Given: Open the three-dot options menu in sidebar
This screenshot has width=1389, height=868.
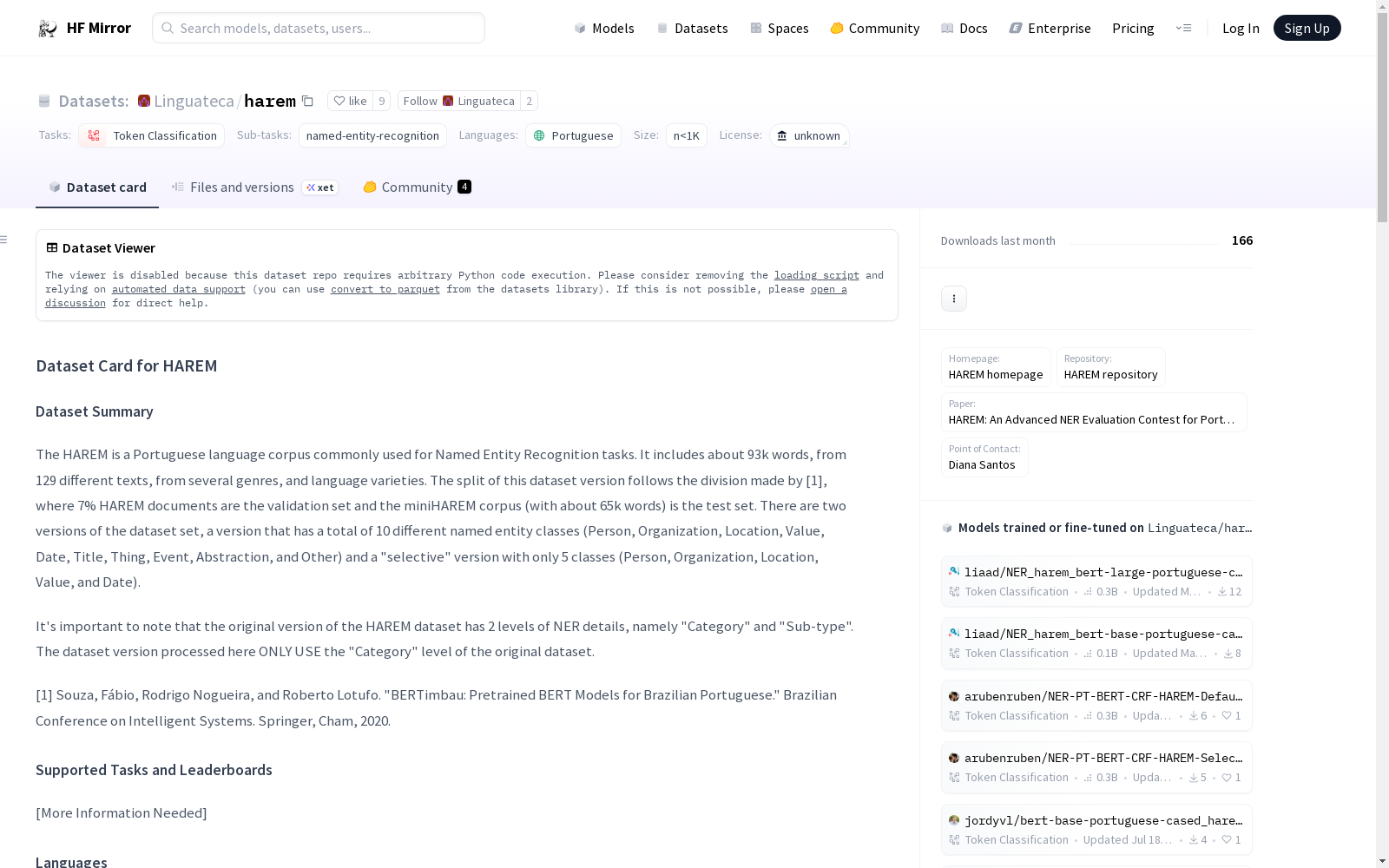Looking at the screenshot, I should 954,299.
